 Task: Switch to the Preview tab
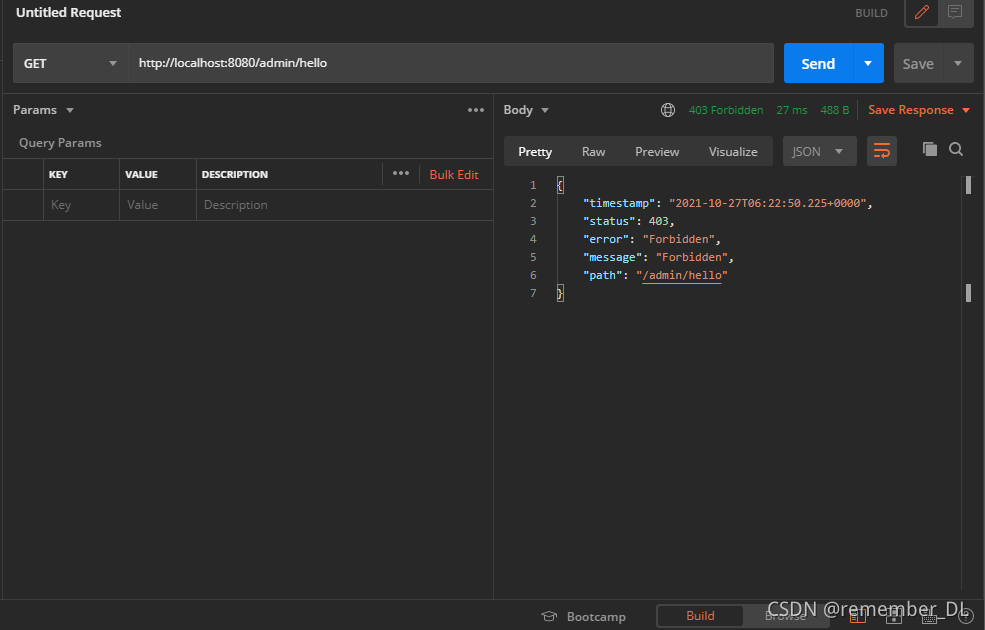pos(656,152)
